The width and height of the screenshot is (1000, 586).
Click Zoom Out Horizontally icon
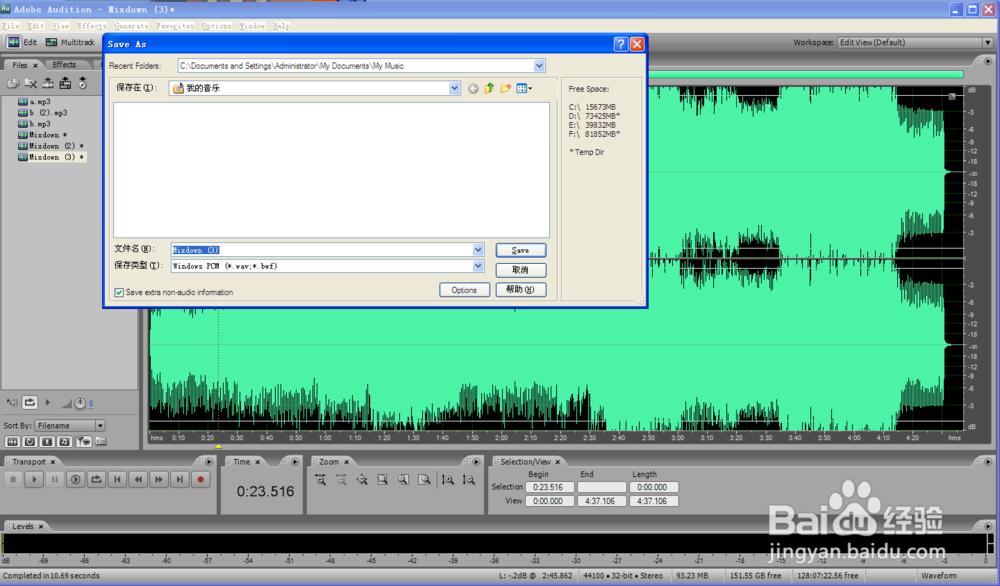341,480
